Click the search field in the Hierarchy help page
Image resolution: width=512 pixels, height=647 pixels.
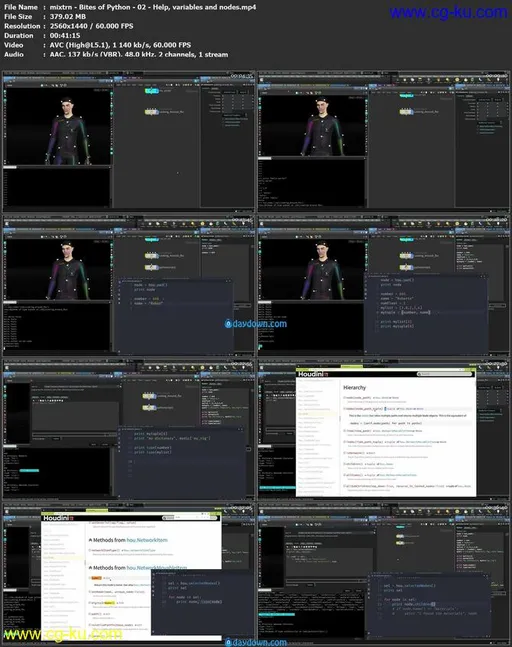click(x=444, y=374)
